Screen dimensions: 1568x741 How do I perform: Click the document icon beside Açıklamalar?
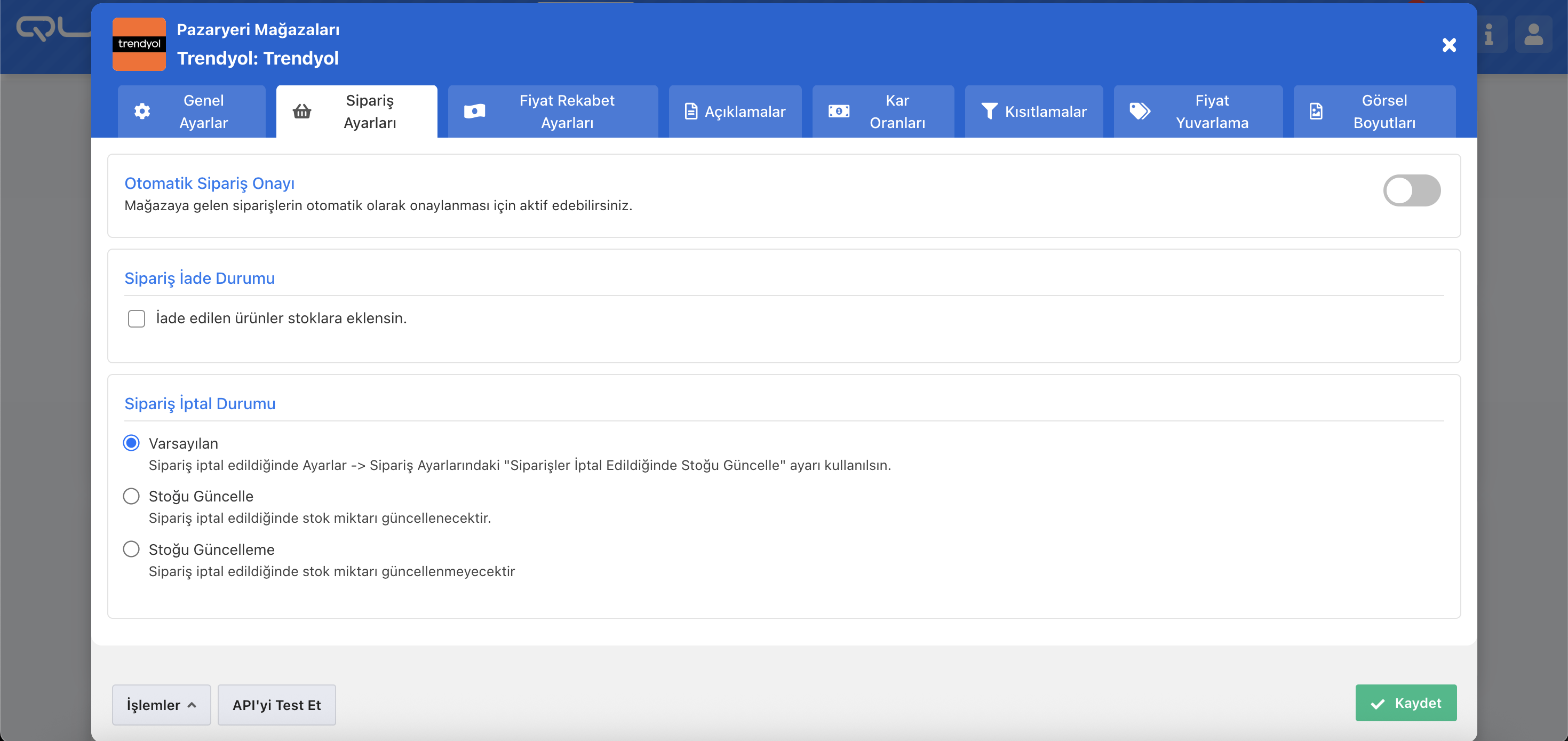click(x=690, y=111)
